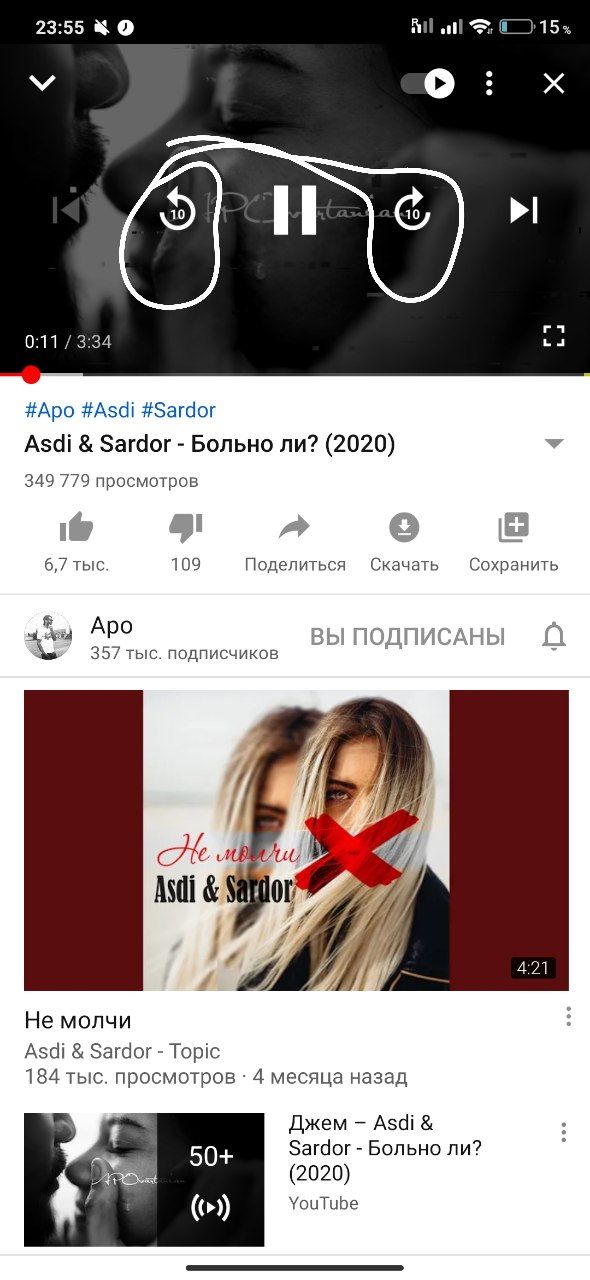Open the #Sardor hashtag link
This screenshot has height=1280, width=590.
(x=178, y=410)
